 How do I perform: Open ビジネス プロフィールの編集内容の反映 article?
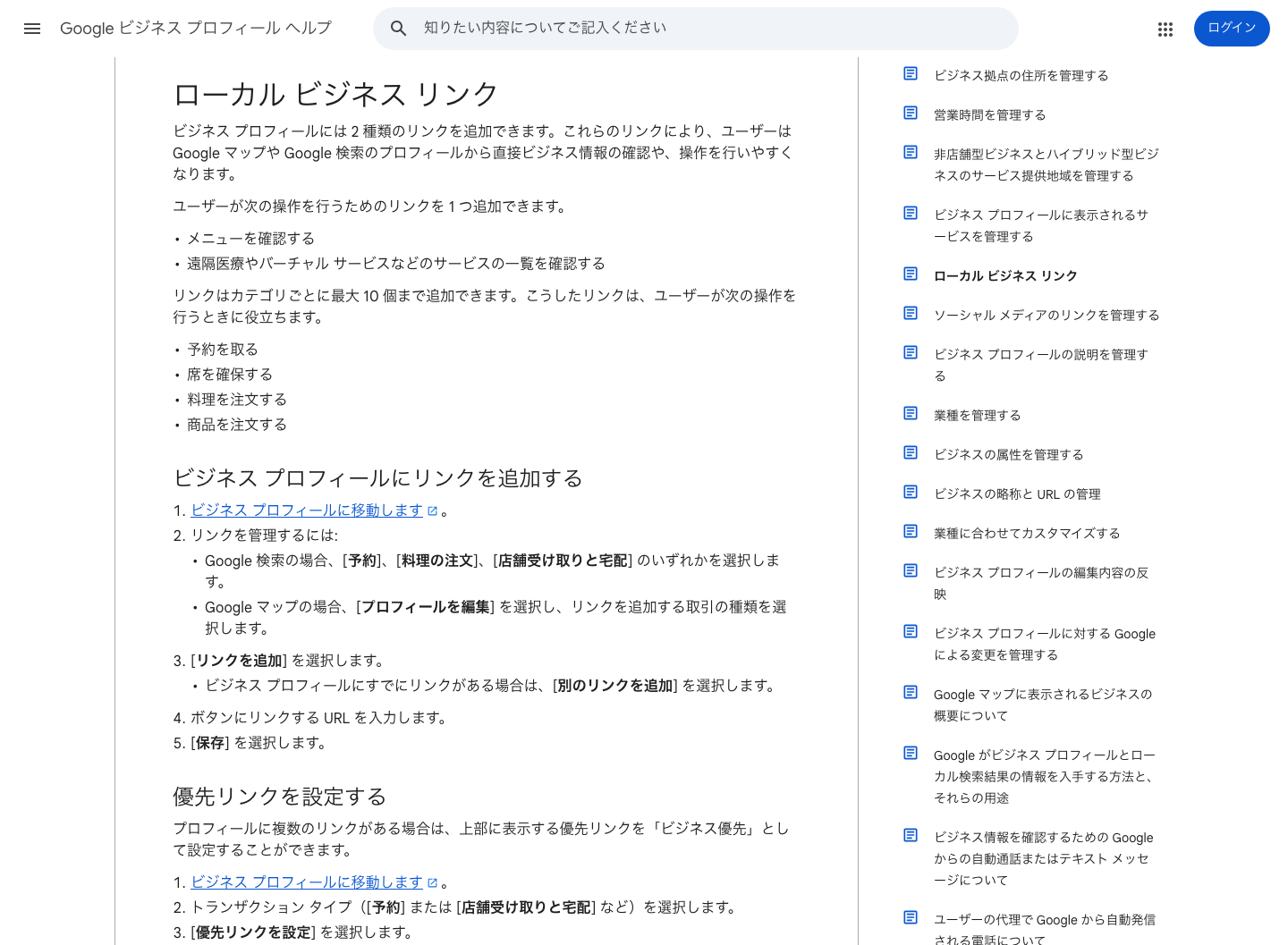pyautogui.click(x=1041, y=584)
